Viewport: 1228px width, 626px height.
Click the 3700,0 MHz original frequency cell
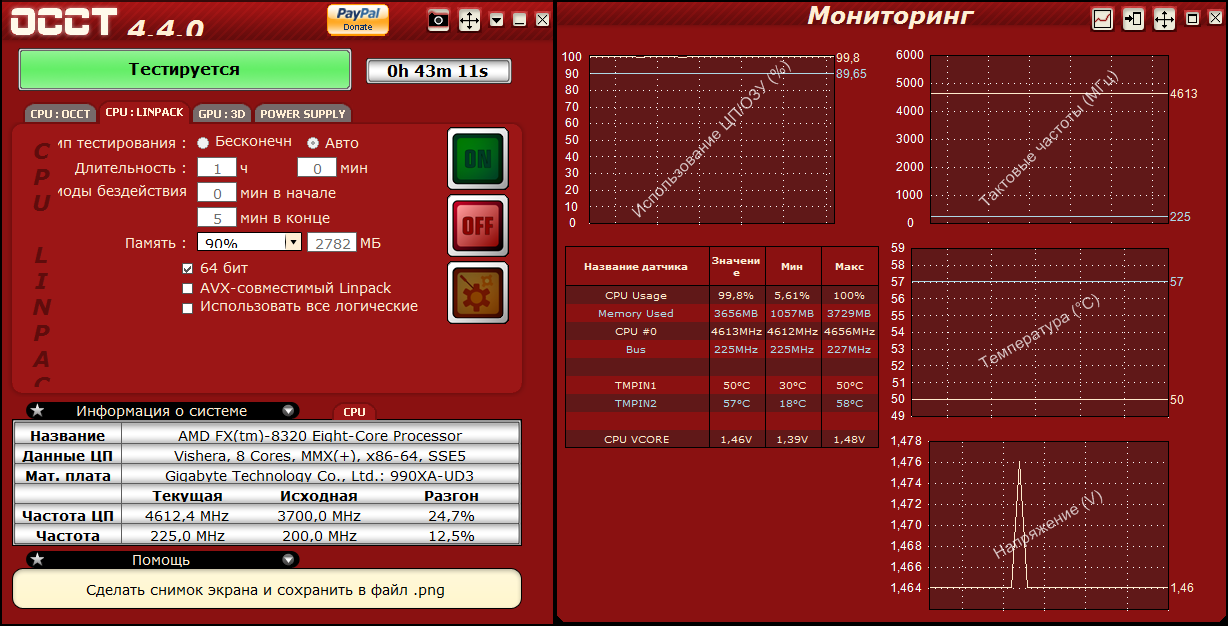tap(319, 516)
